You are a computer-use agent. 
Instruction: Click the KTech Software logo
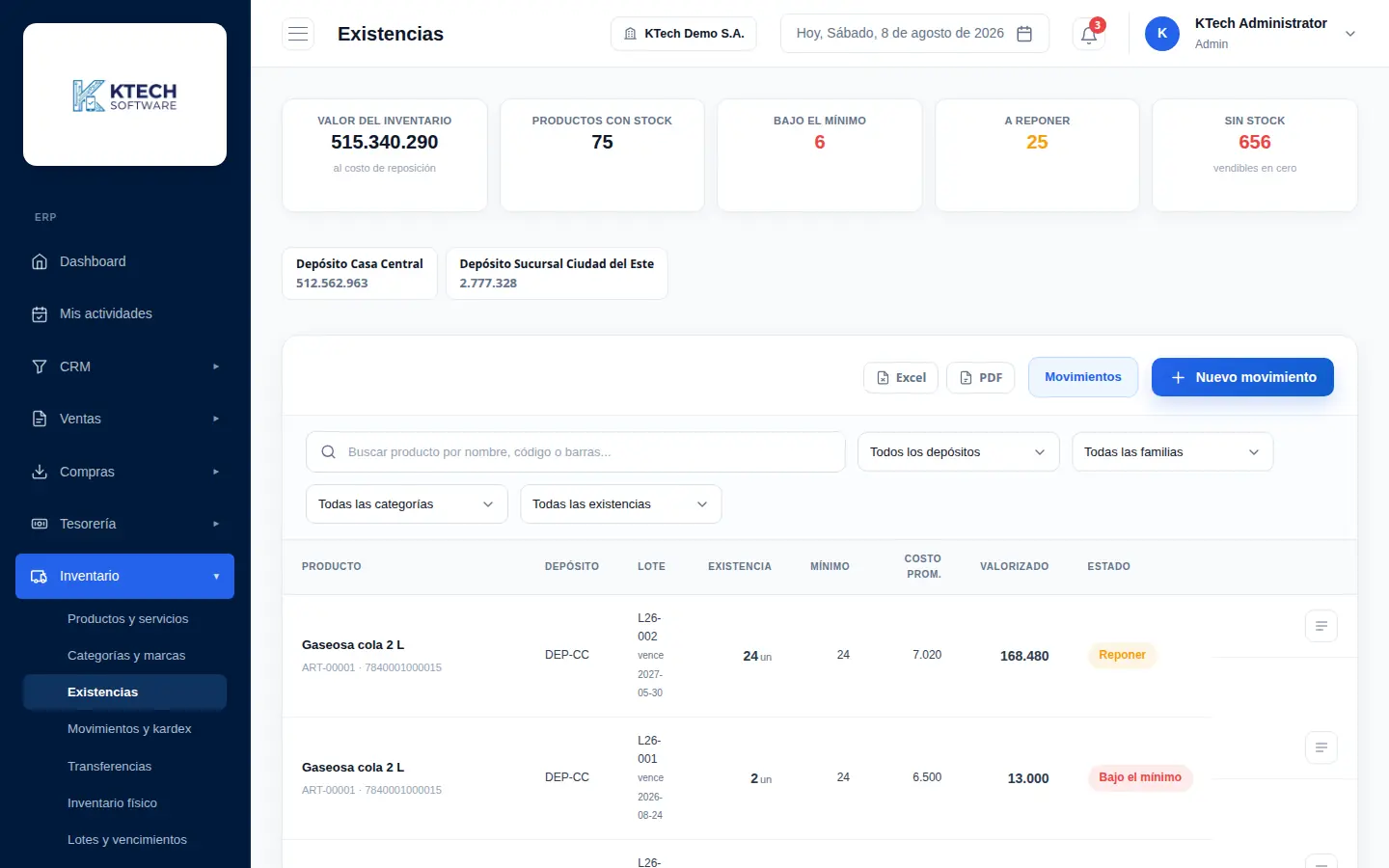[x=124, y=95]
